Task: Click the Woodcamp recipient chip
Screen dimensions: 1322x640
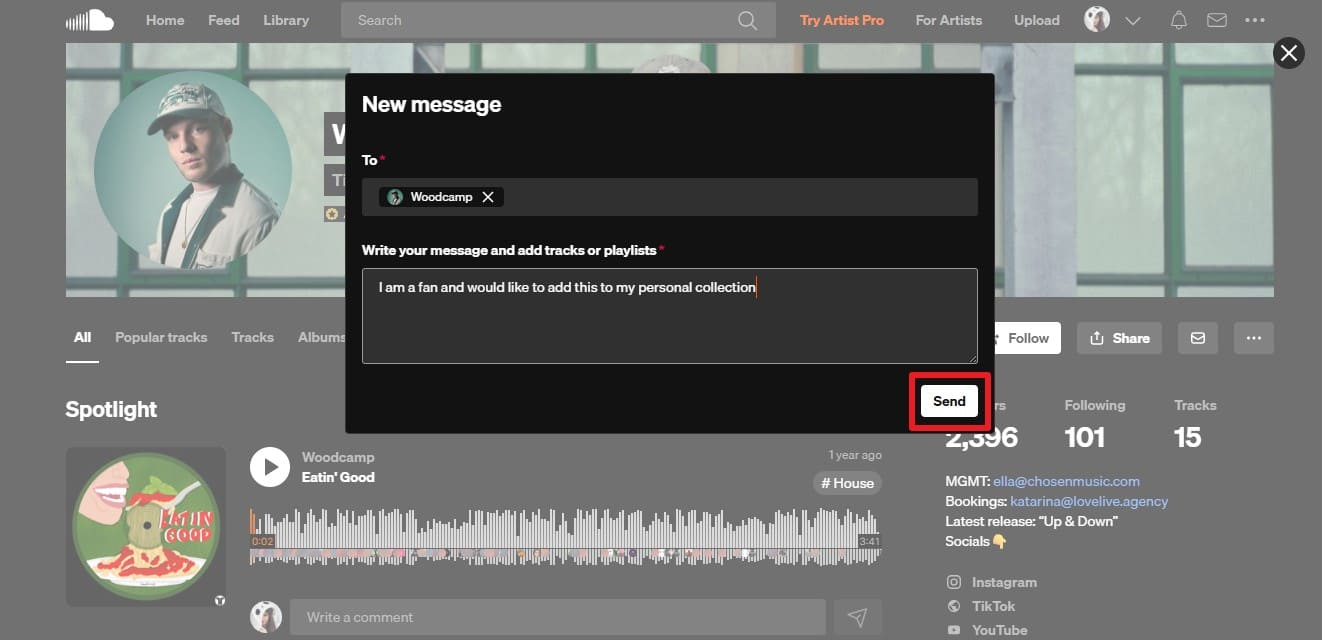Action: pos(441,197)
